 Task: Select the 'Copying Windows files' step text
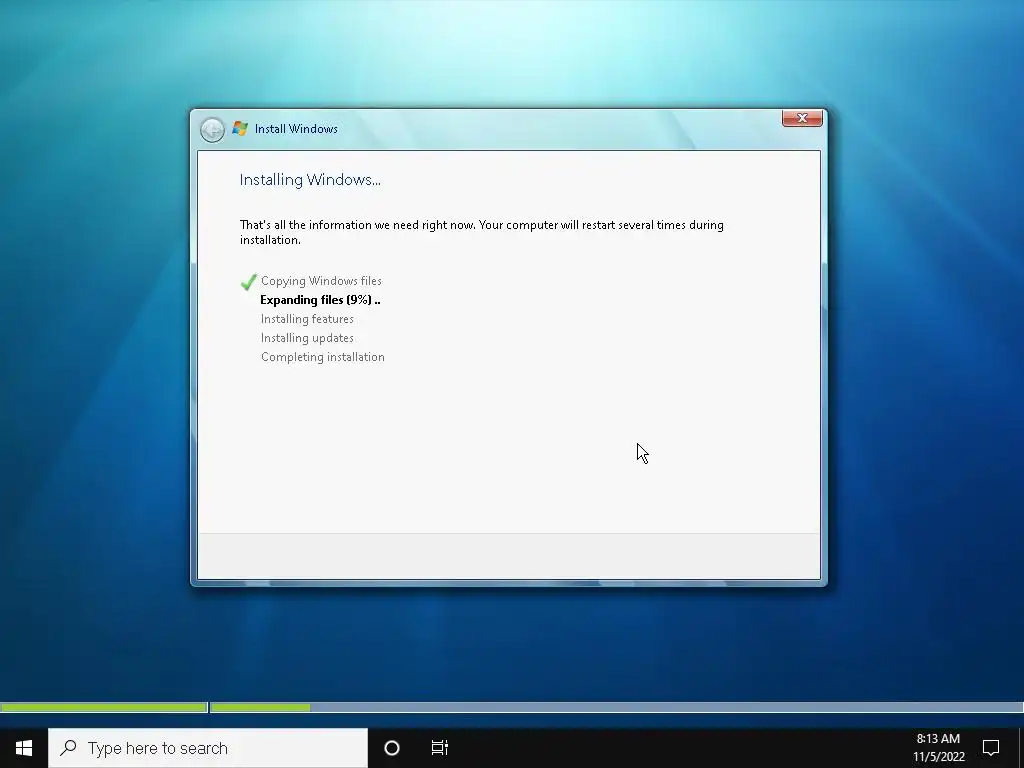coord(321,281)
